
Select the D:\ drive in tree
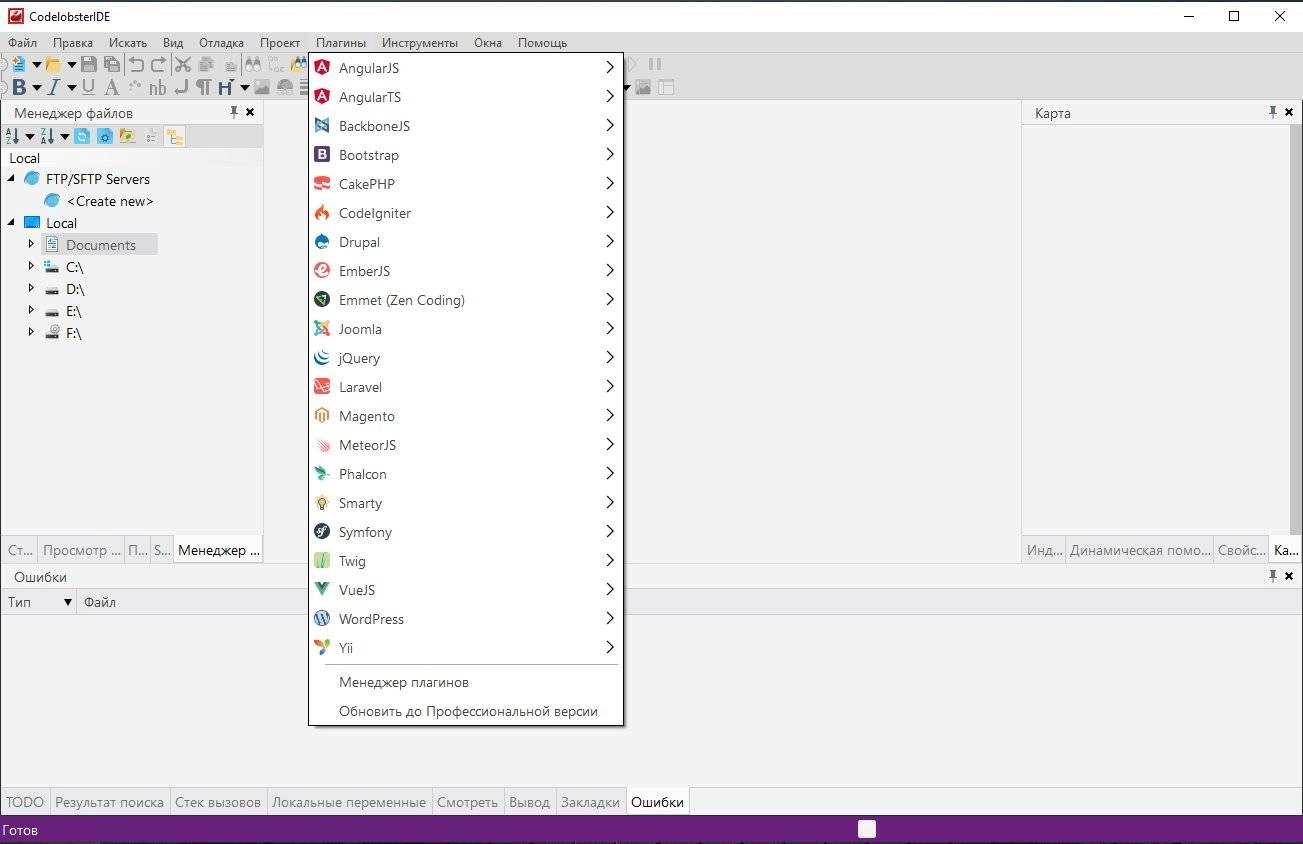coord(75,289)
